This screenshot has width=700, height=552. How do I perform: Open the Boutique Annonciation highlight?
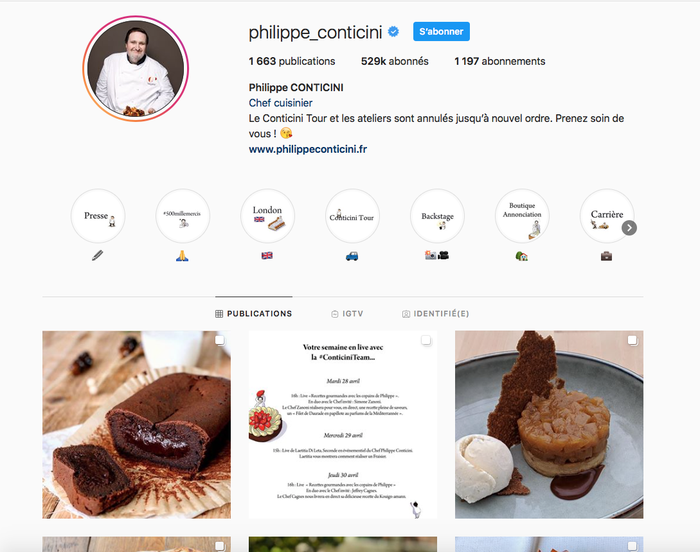(522, 216)
